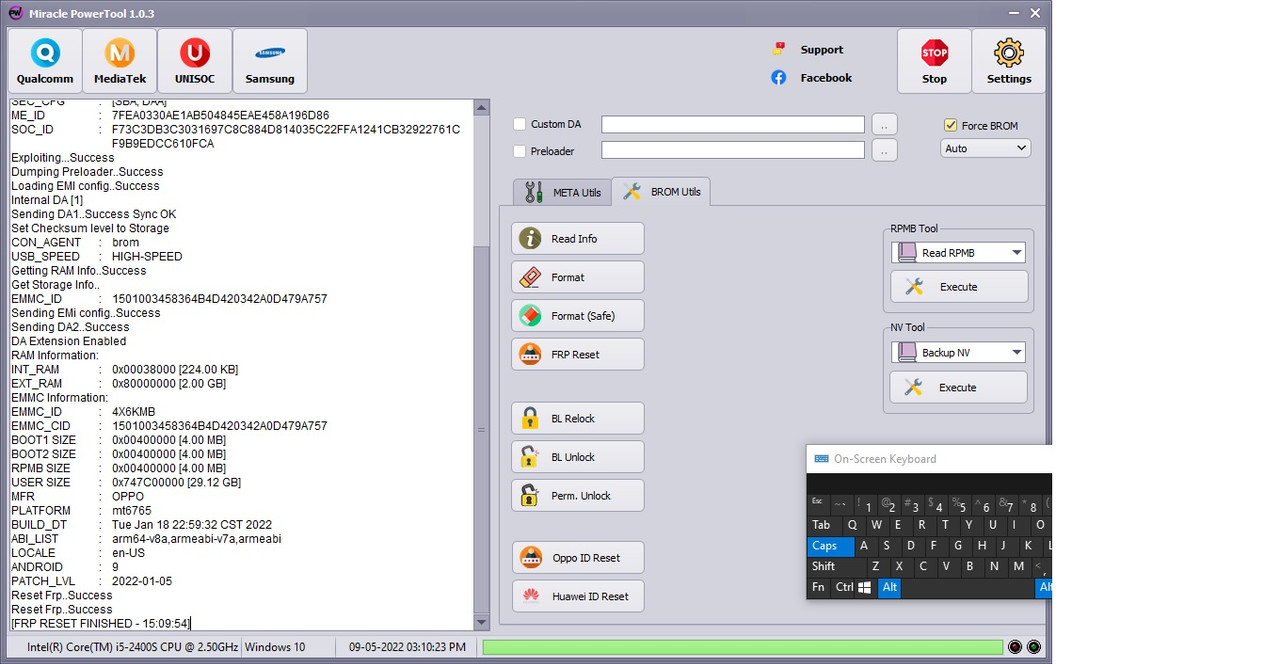Screen dimensions: 1280x664
Task: Open the Backup NV dropdown
Action: [958, 352]
